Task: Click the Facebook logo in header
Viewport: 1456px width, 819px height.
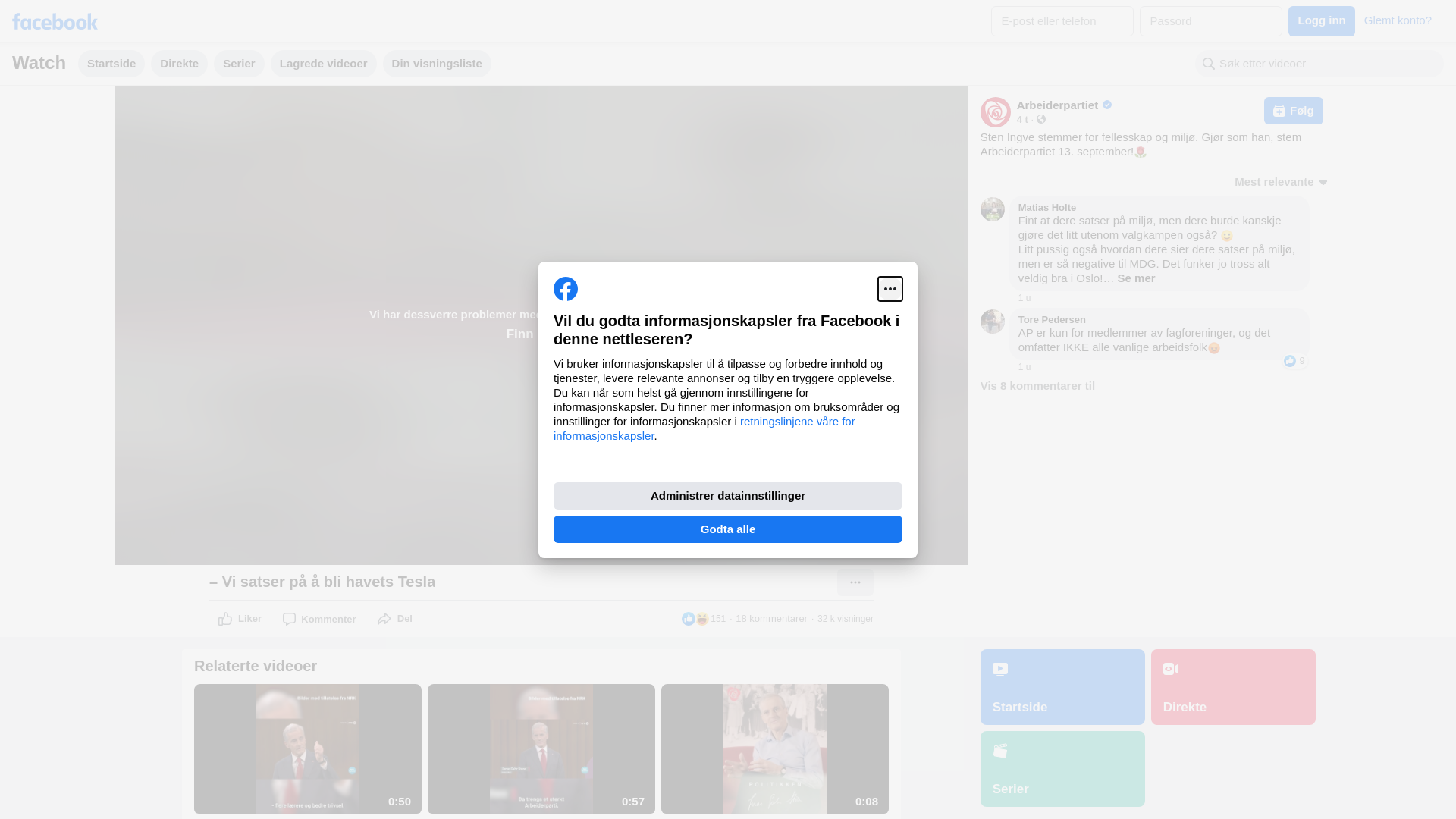Action: 55,21
